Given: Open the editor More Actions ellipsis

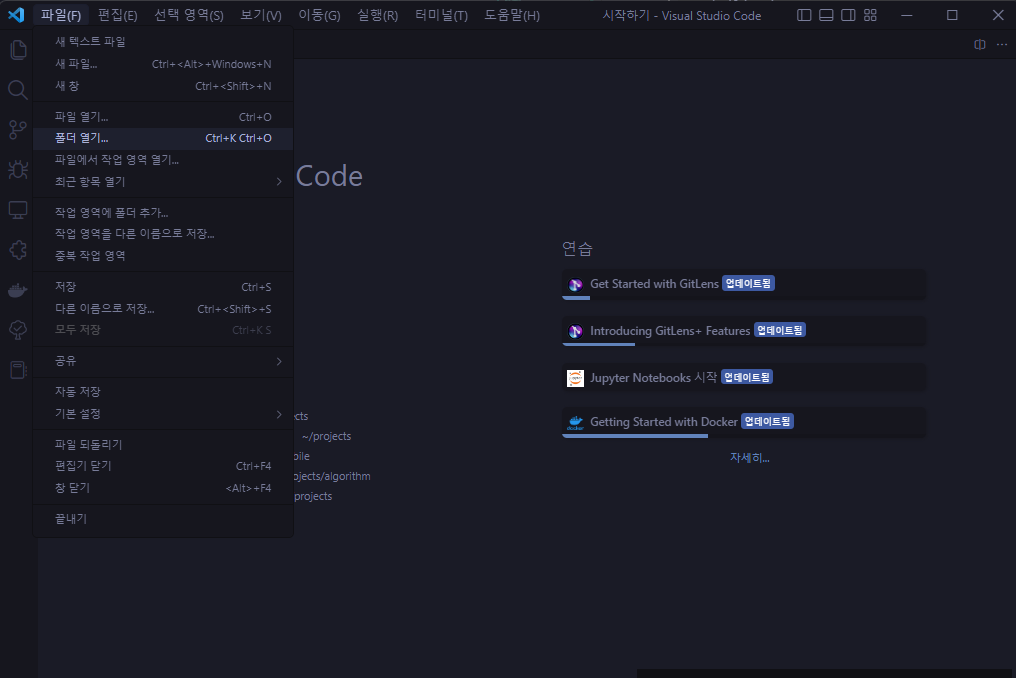Looking at the screenshot, I should pos(1002,44).
